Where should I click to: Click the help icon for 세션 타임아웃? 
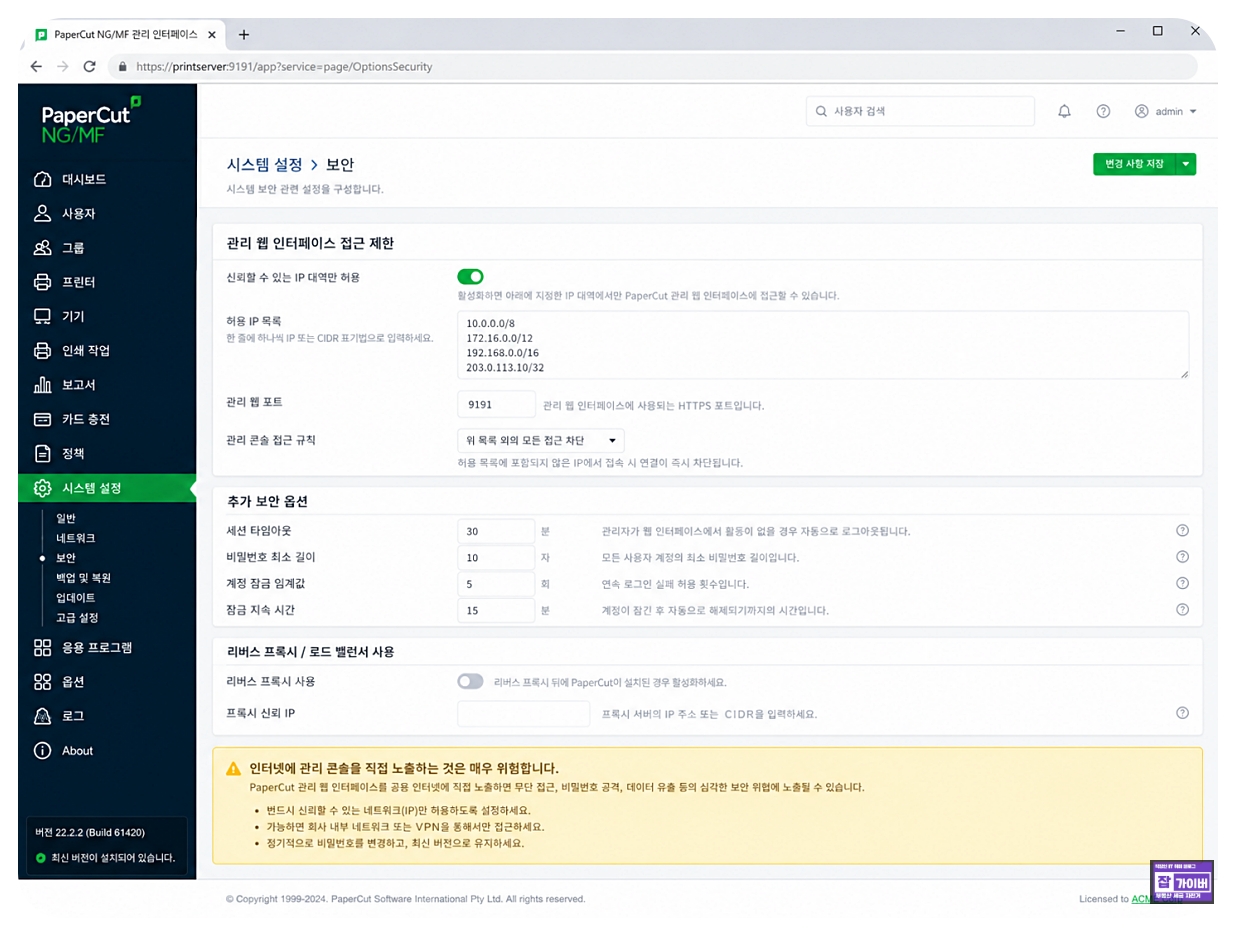pyautogui.click(x=1182, y=531)
